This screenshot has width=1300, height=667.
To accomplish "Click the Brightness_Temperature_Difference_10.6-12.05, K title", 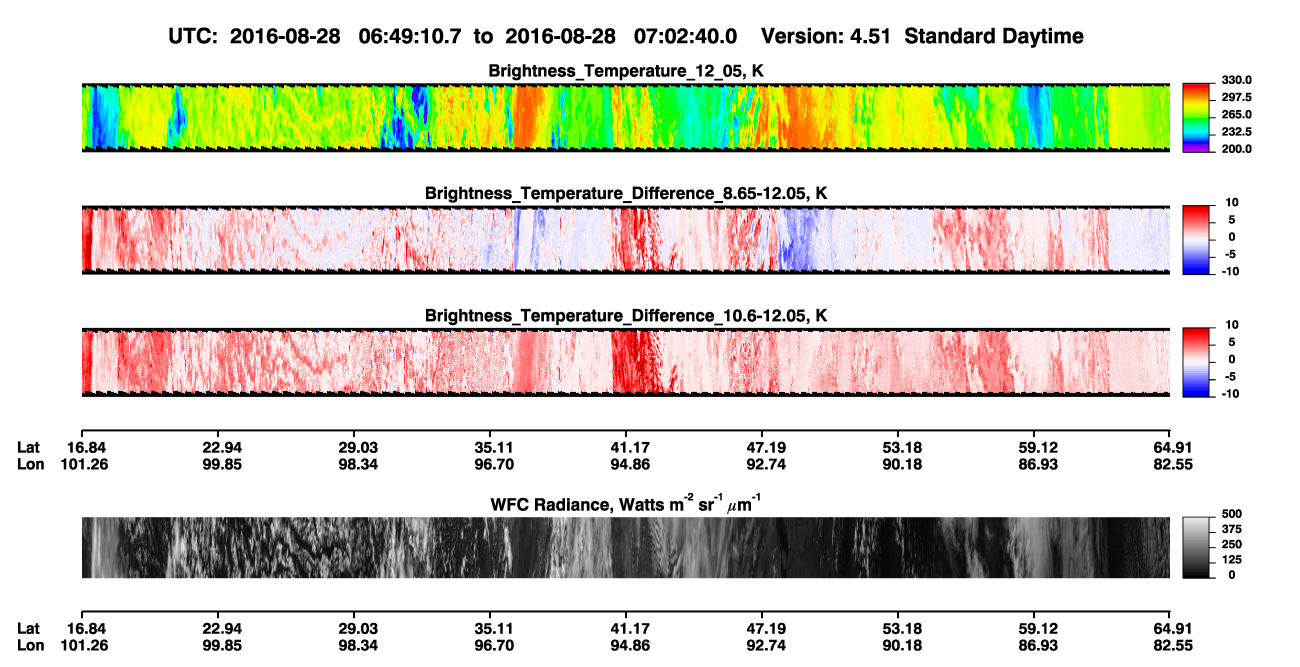I will point(626,316).
